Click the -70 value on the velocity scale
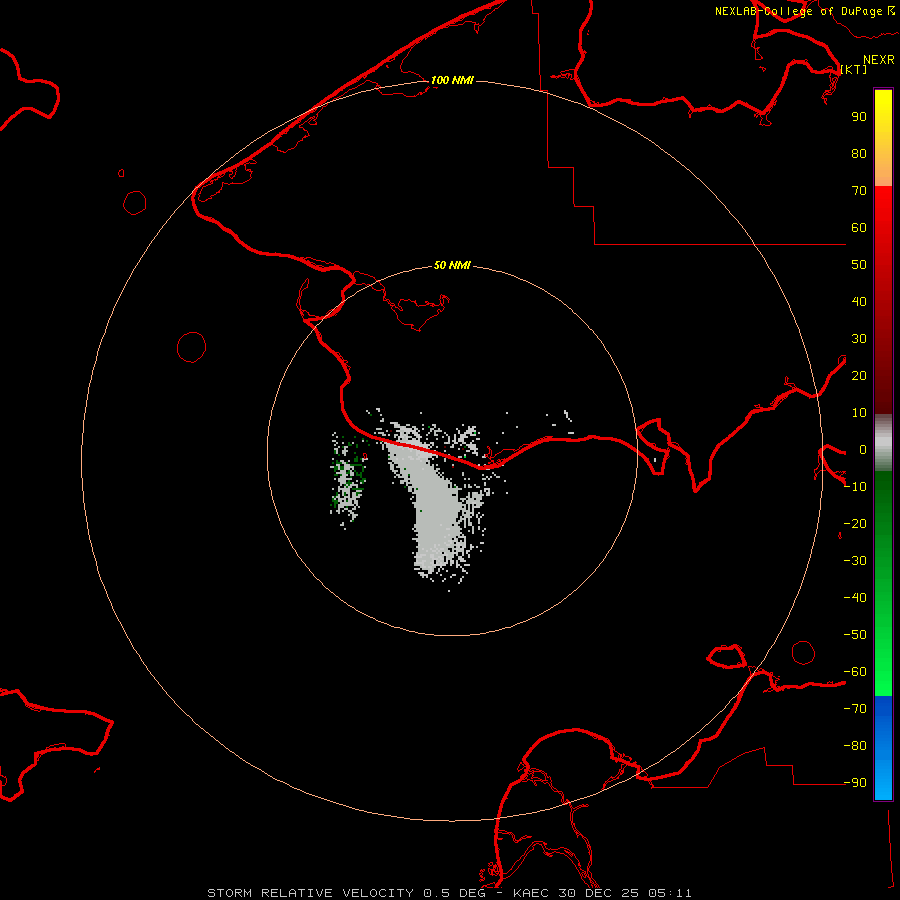Viewport: 900px width, 900px height. 855,709
